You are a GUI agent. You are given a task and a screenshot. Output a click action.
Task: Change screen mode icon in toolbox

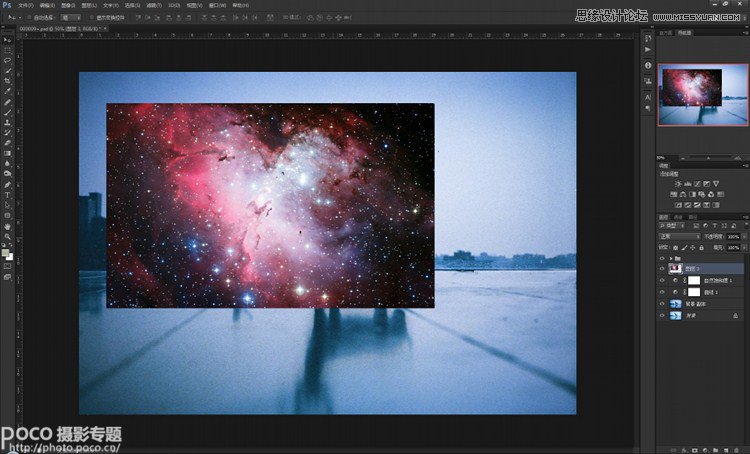[x=7, y=277]
